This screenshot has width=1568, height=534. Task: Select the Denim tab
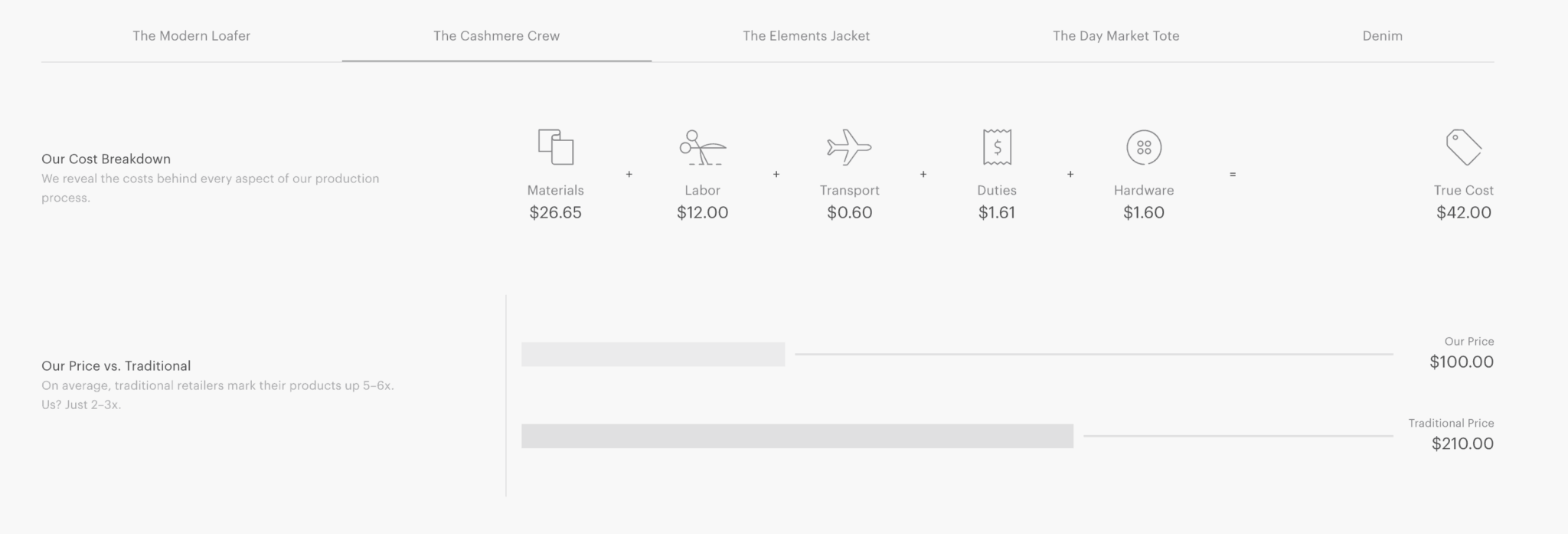(x=1381, y=35)
